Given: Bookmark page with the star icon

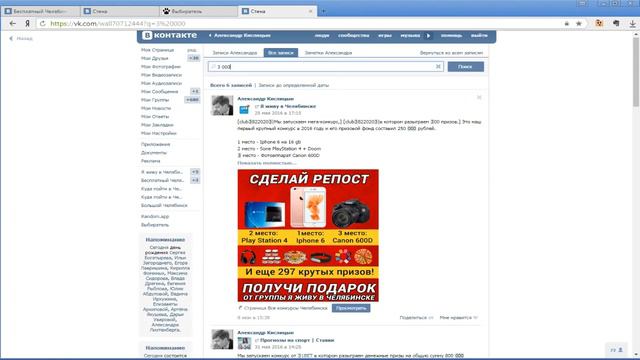Looking at the screenshot, I should coord(578,24).
